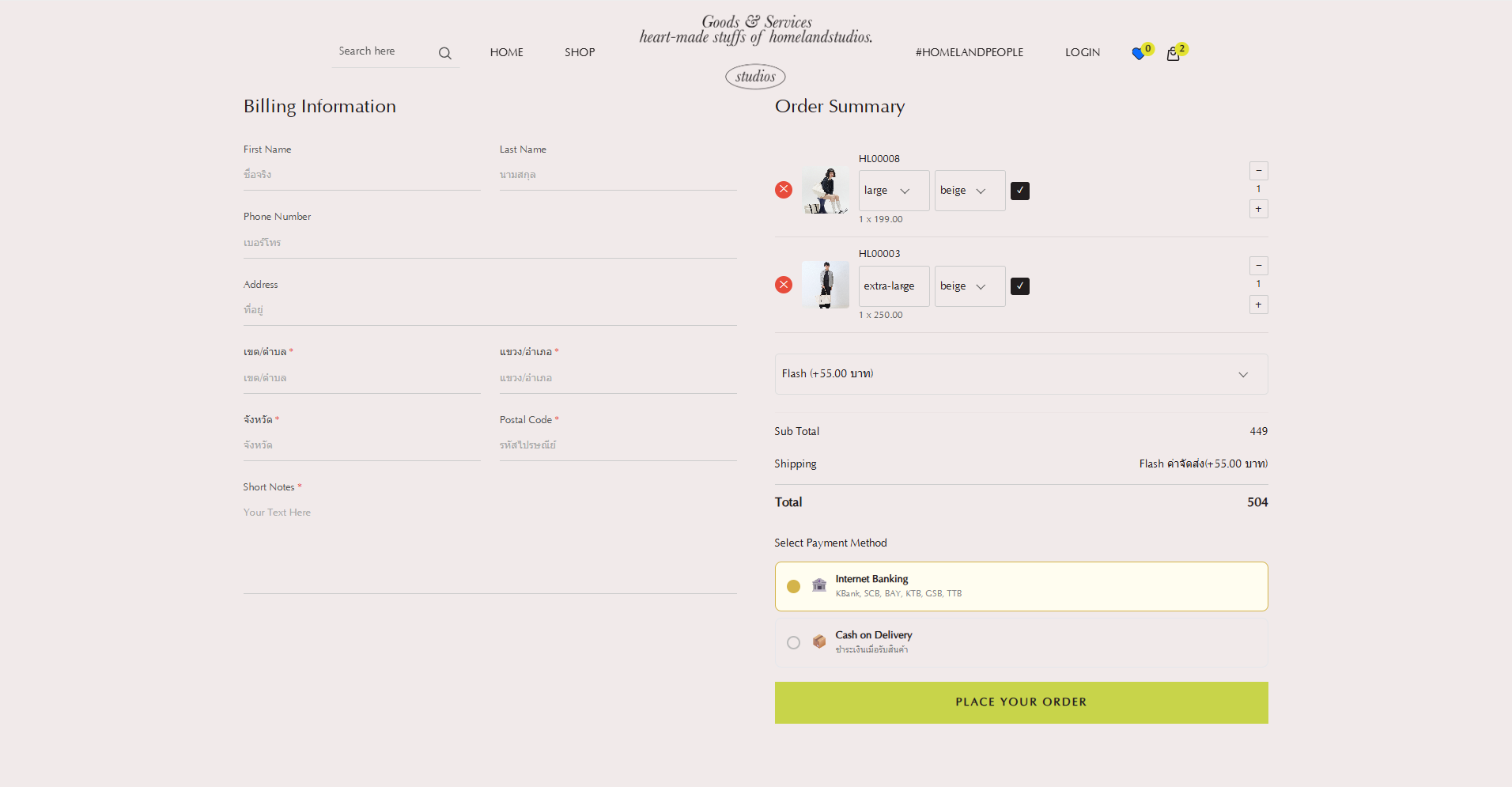Open the SHOP menu item
This screenshot has width=1512, height=787.
580,52
